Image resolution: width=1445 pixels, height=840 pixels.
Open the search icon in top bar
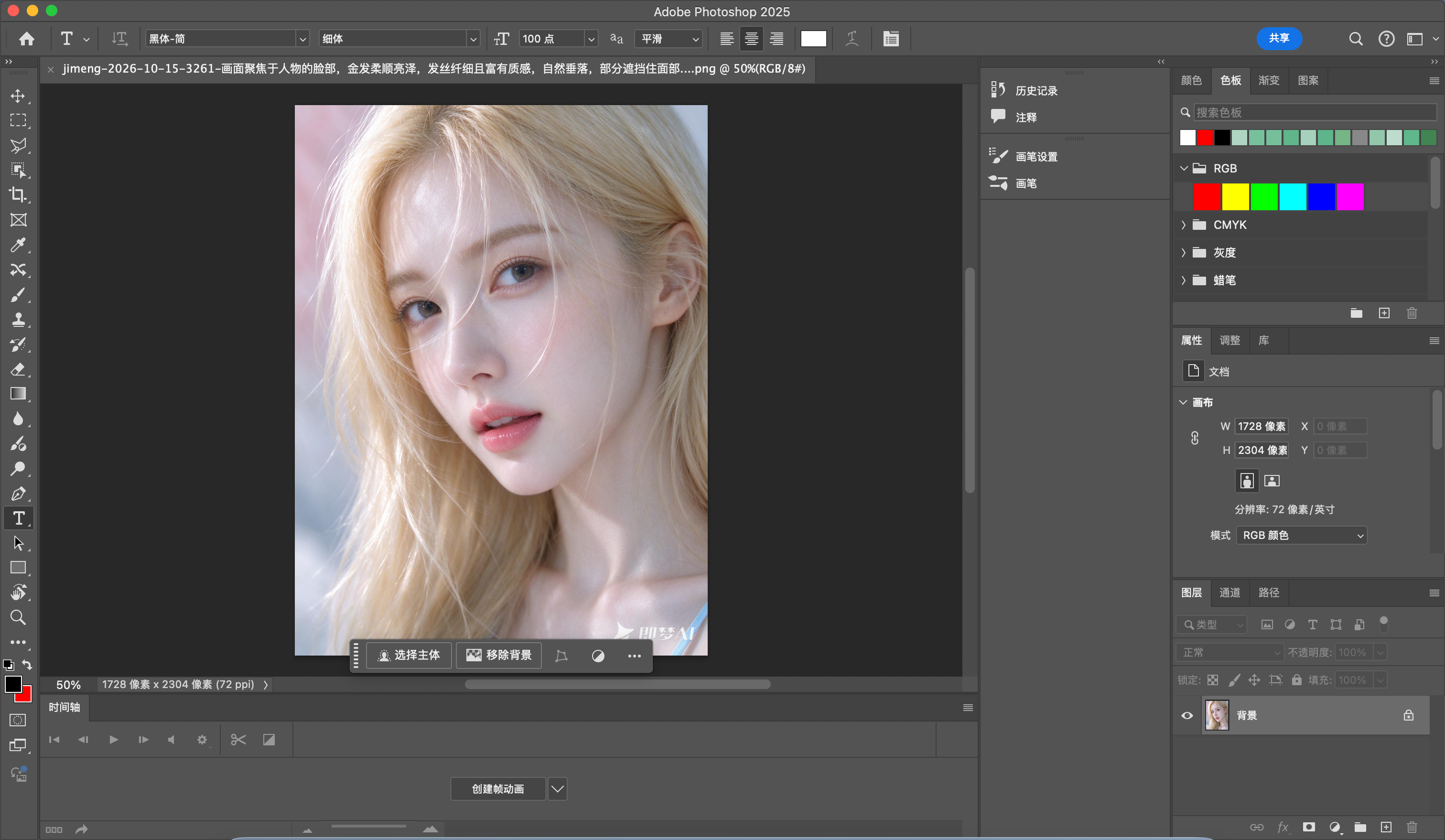click(x=1356, y=38)
